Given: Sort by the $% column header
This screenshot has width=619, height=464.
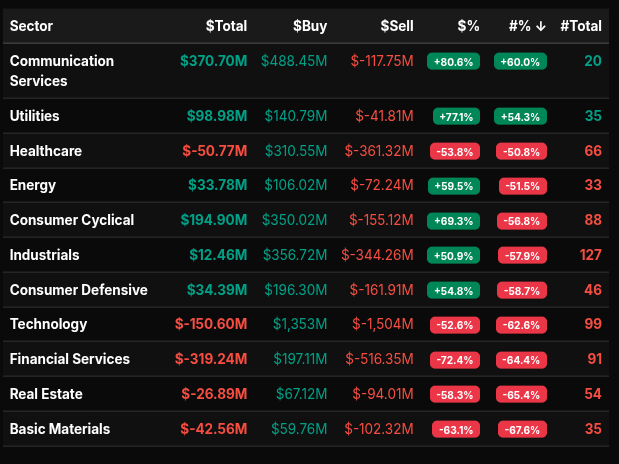Looking at the screenshot, I should click(467, 26).
